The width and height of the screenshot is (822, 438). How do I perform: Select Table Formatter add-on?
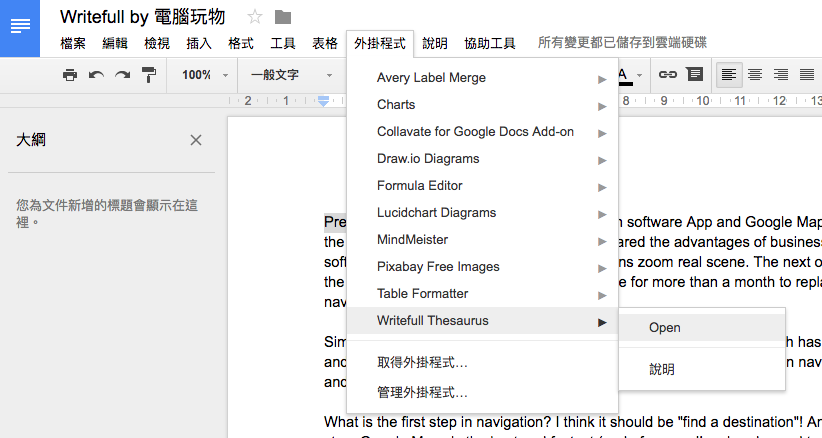pos(482,293)
